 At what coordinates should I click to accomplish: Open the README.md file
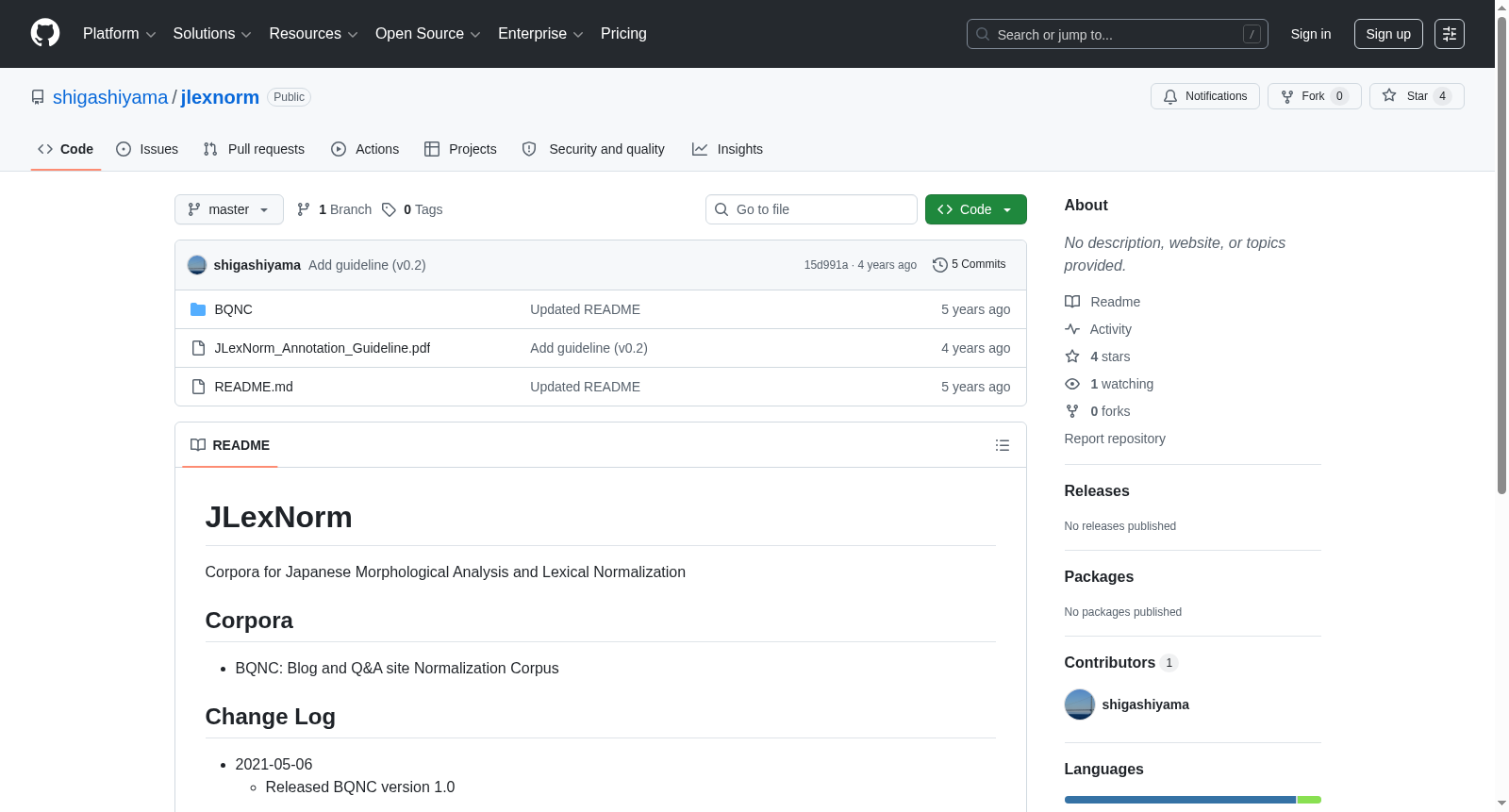[254, 387]
